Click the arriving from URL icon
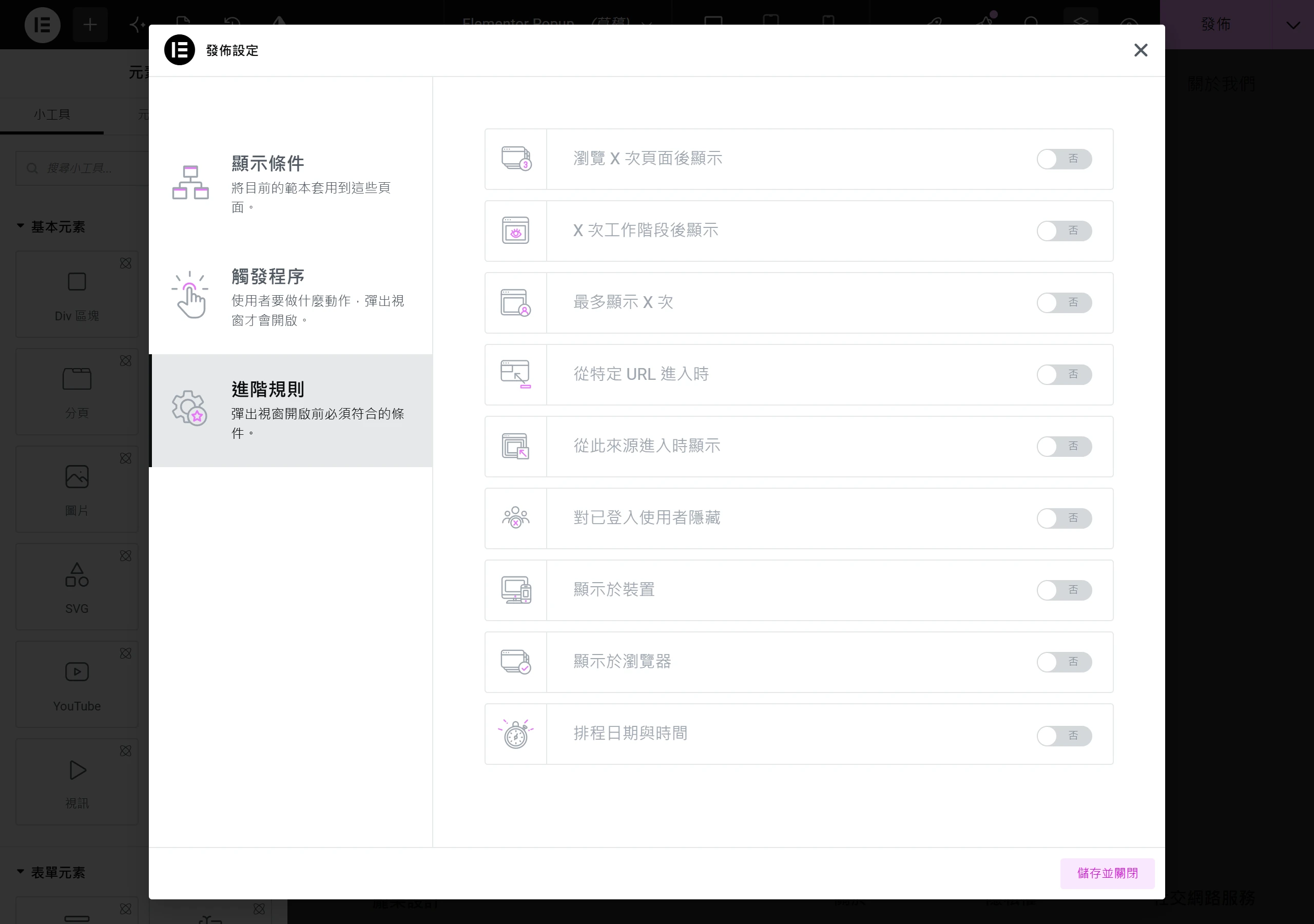The image size is (1314, 924). point(516,374)
